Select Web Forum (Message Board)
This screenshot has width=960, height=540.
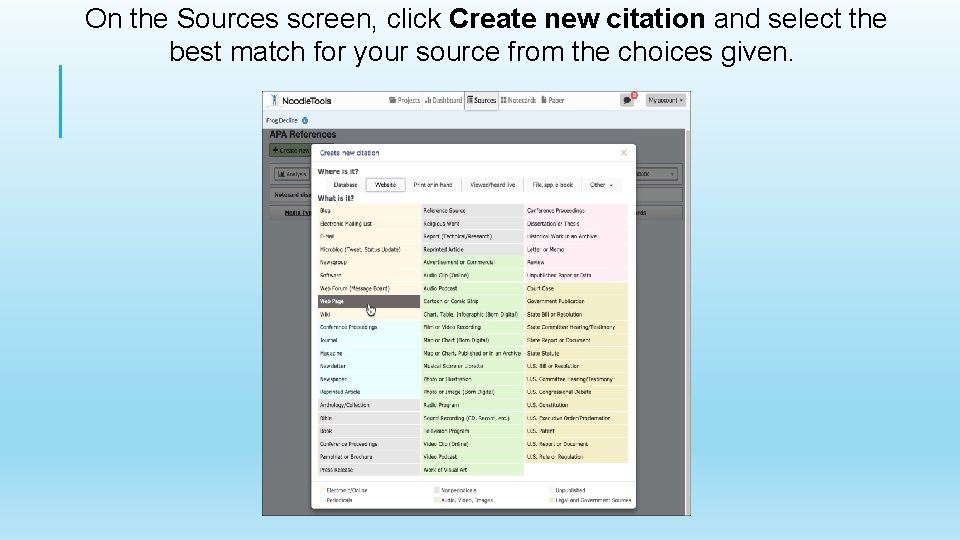click(369, 288)
